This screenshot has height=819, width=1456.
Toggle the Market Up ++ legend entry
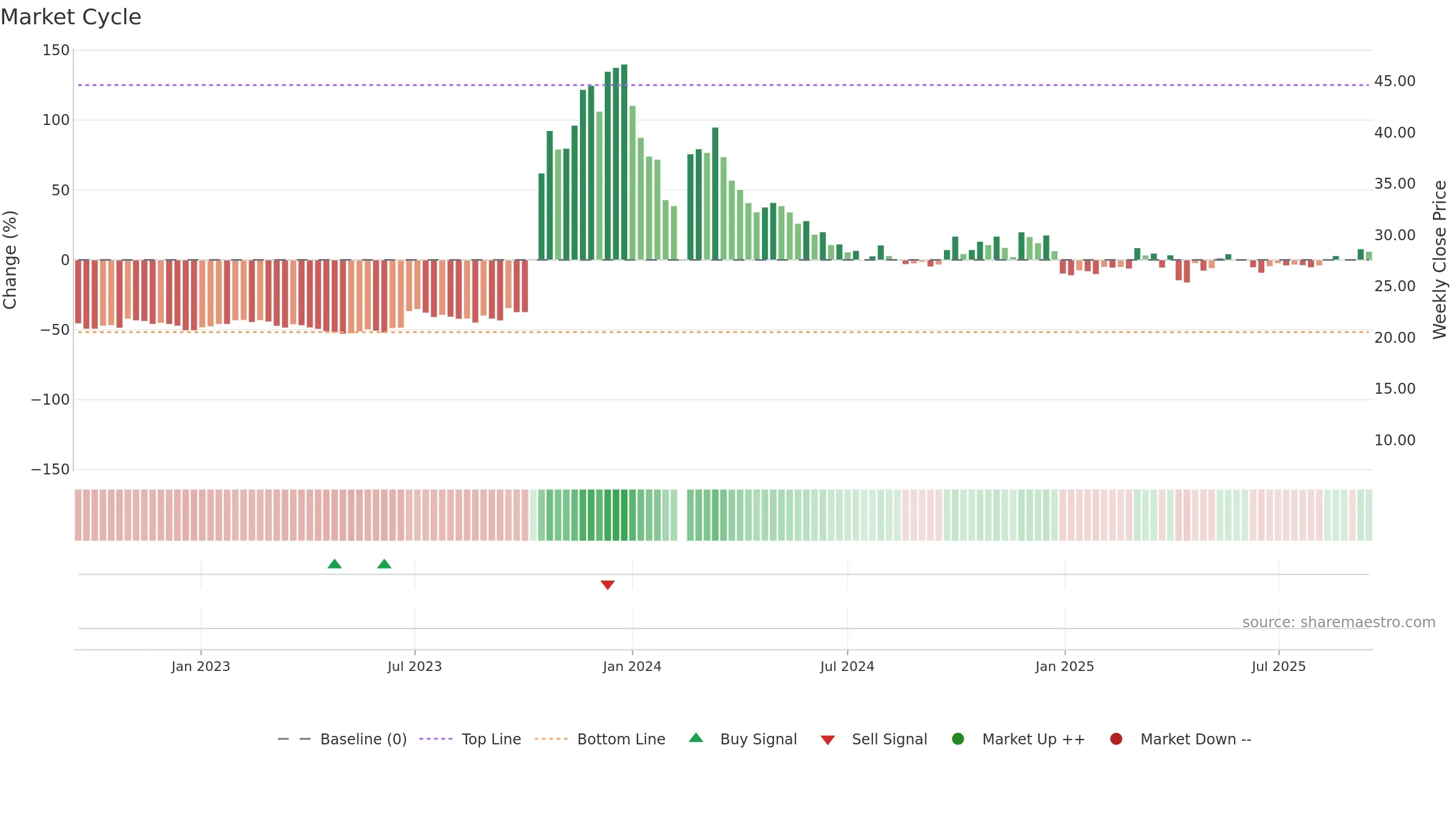click(1019, 739)
